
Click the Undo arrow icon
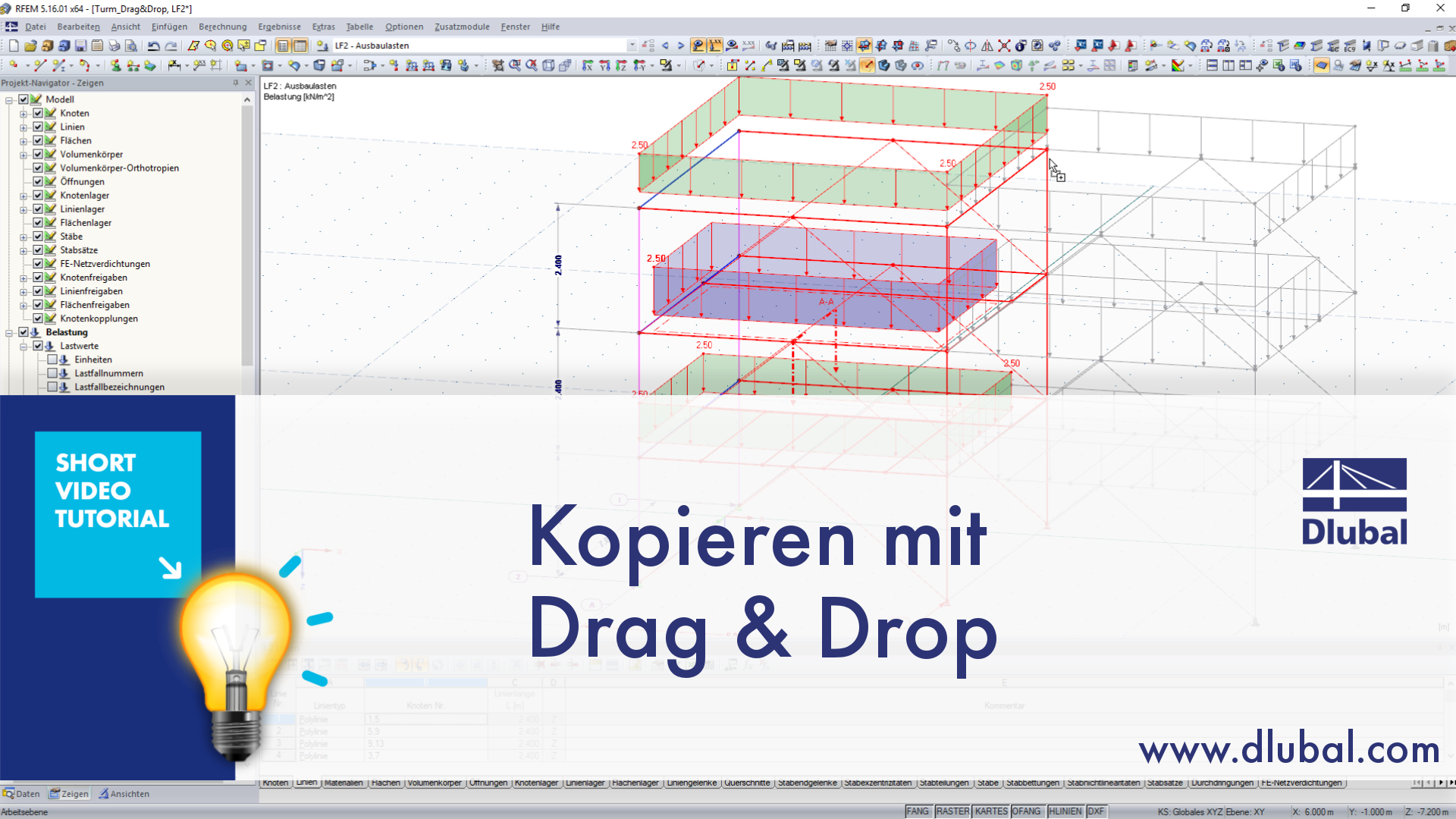pos(154,45)
